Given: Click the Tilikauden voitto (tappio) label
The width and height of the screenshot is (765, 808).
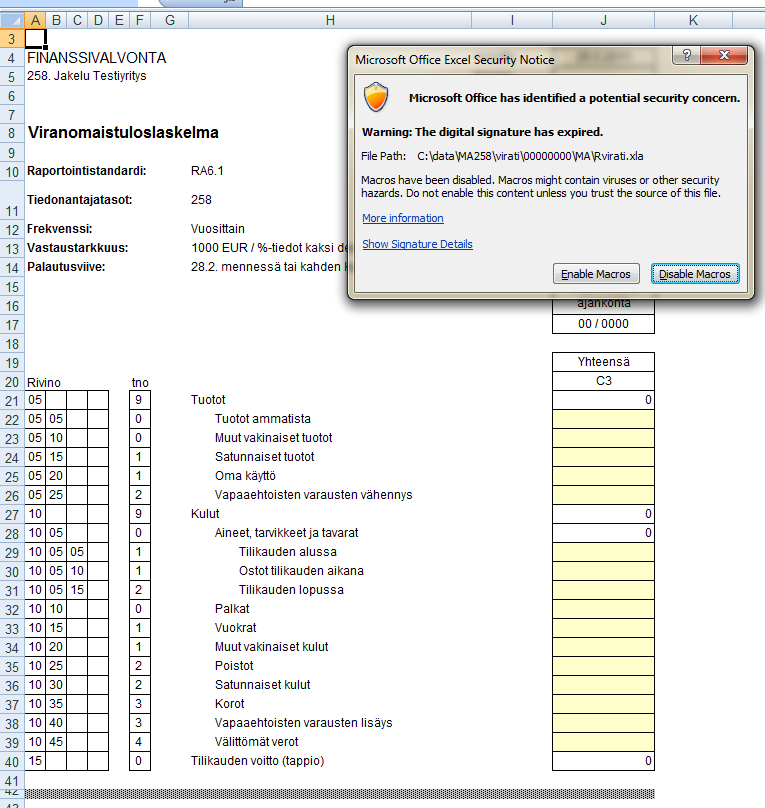Looking at the screenshot, I should tap(258, 761).
